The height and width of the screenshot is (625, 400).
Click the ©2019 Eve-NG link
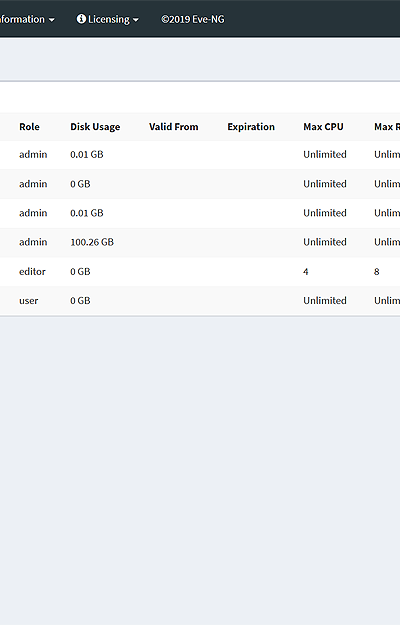(x=193, y=19)
